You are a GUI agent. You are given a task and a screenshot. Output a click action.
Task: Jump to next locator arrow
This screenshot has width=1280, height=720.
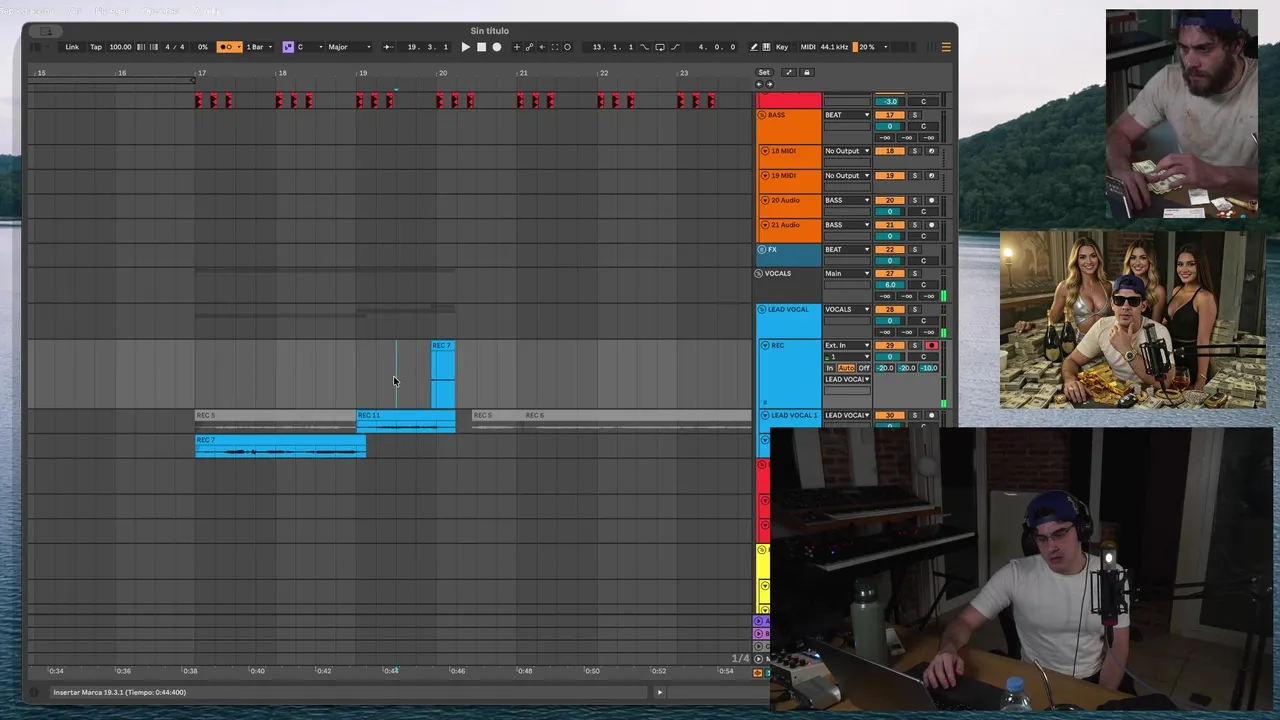[x=769, y=84]
